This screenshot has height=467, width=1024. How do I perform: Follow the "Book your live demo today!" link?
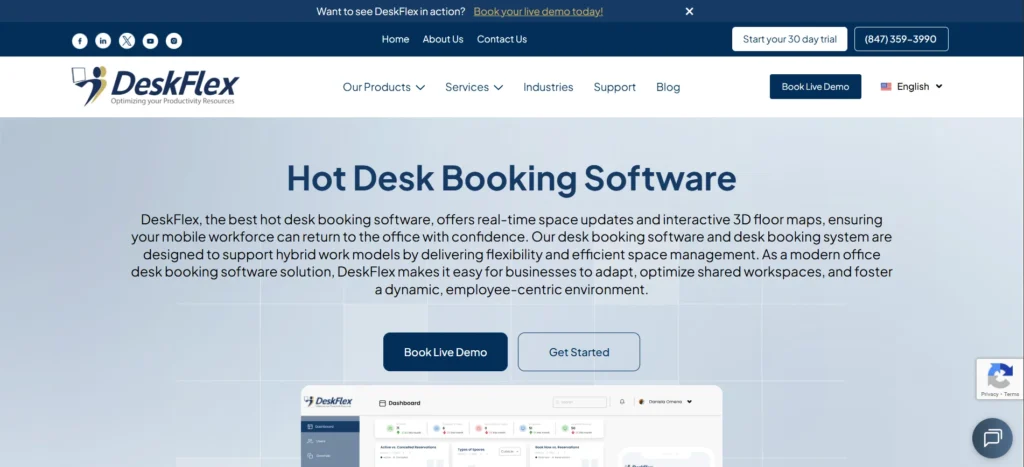538,11
